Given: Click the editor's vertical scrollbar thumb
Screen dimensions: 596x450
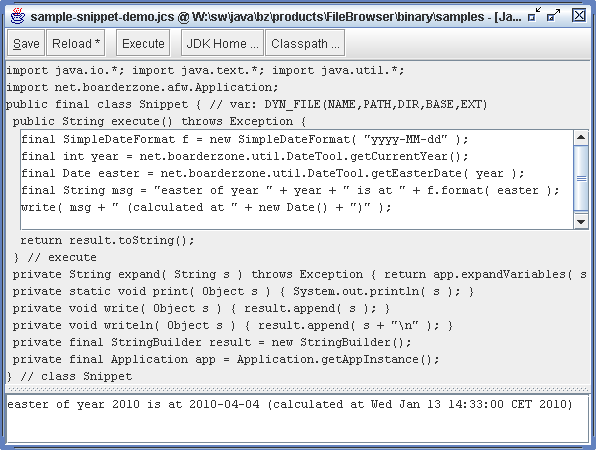Looking at the screenshot, I should [x=581, y=178].
